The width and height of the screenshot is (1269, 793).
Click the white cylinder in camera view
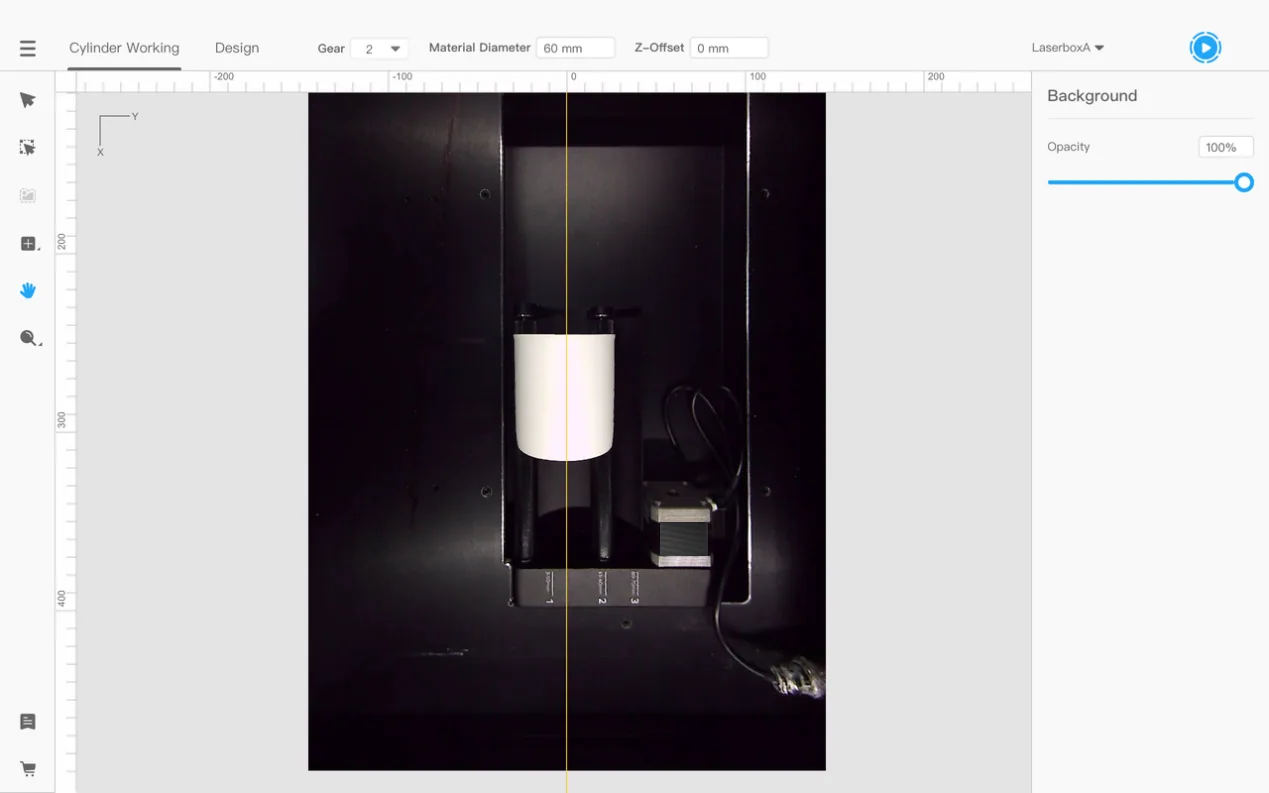click(564, 396)
